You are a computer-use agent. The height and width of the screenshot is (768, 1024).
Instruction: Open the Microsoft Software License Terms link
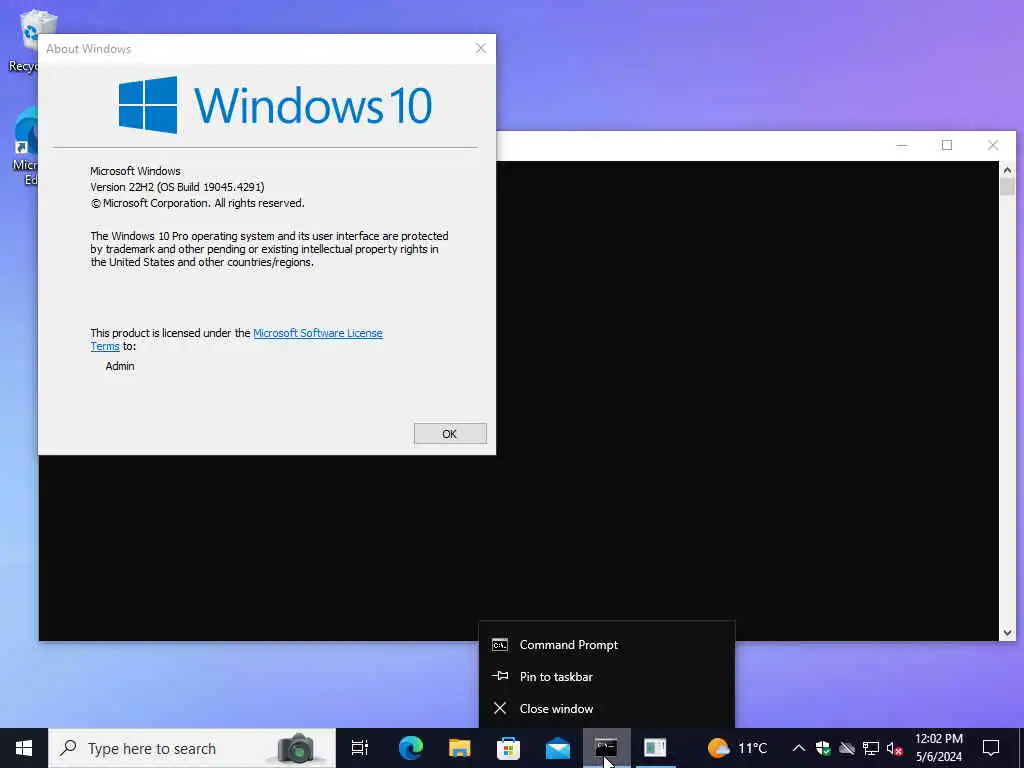[x=317, y=333]
